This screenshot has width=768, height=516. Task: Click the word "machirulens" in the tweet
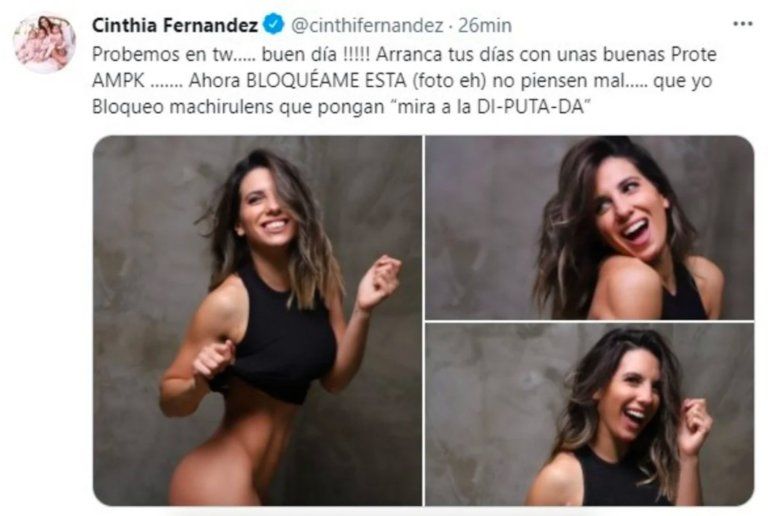point(221,107)
